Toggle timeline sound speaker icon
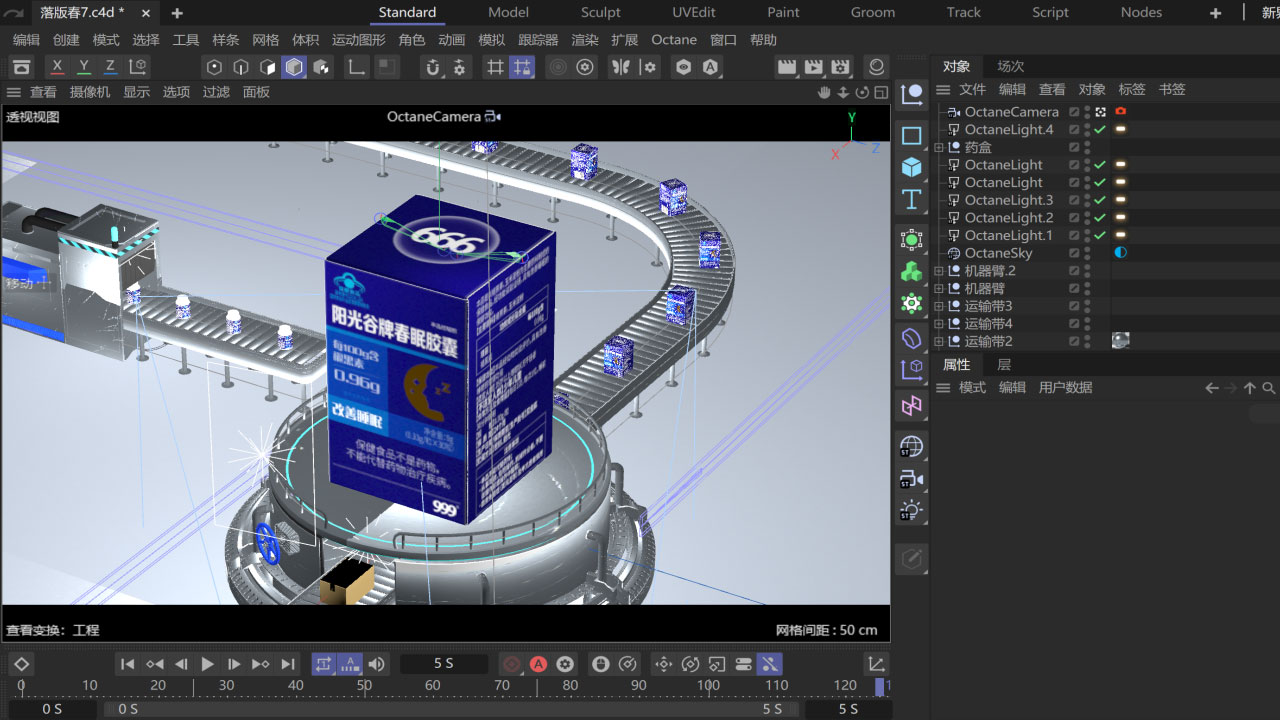This screenshot has height=720, width=1280. point(376,664)
